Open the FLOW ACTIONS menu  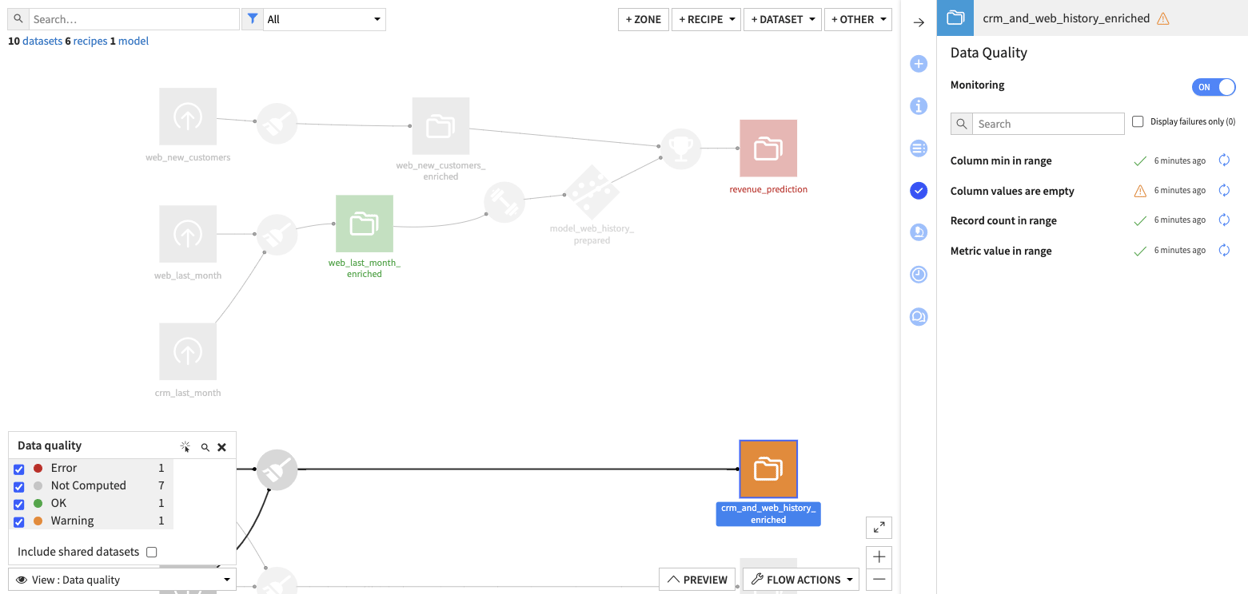801,579
